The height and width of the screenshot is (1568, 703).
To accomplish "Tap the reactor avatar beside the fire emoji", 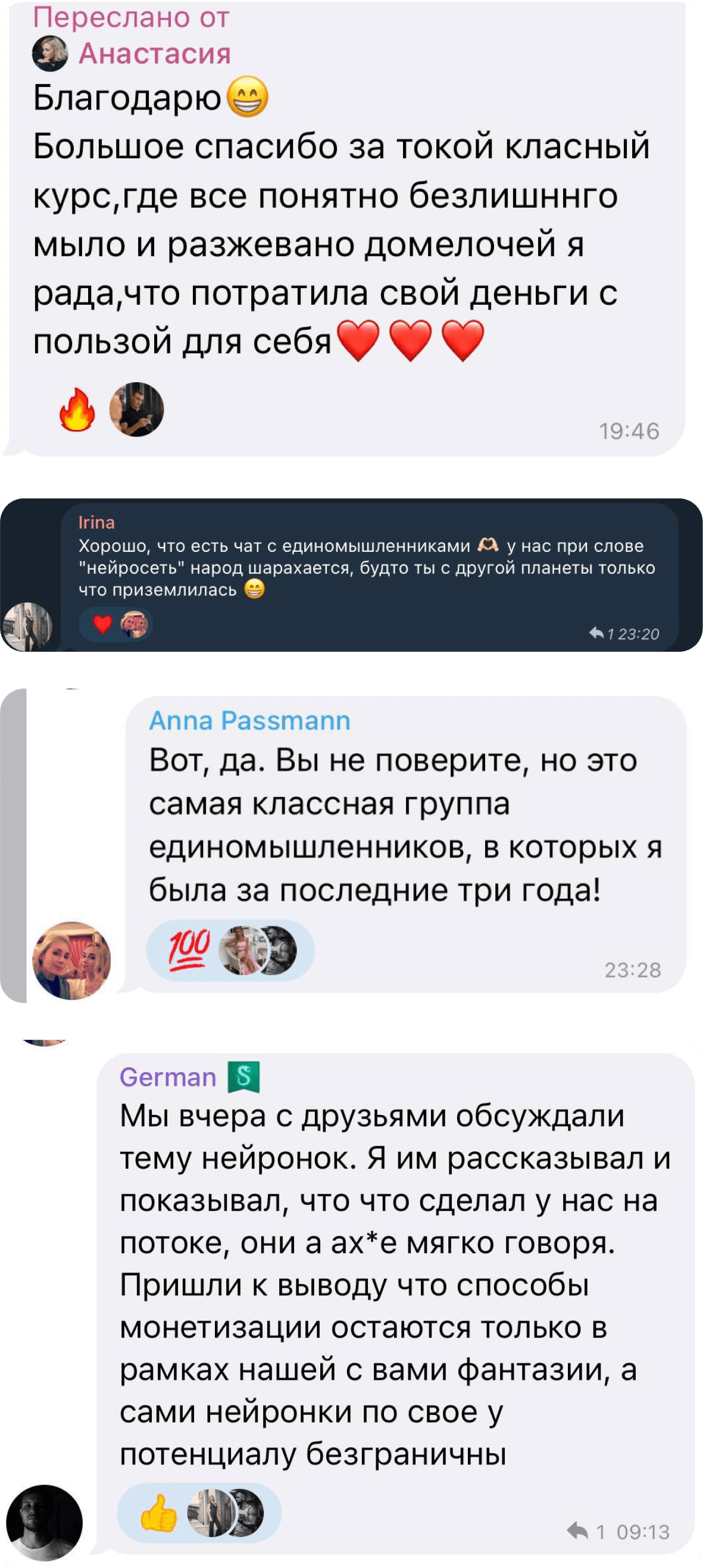I will click(x=136, y=409).
